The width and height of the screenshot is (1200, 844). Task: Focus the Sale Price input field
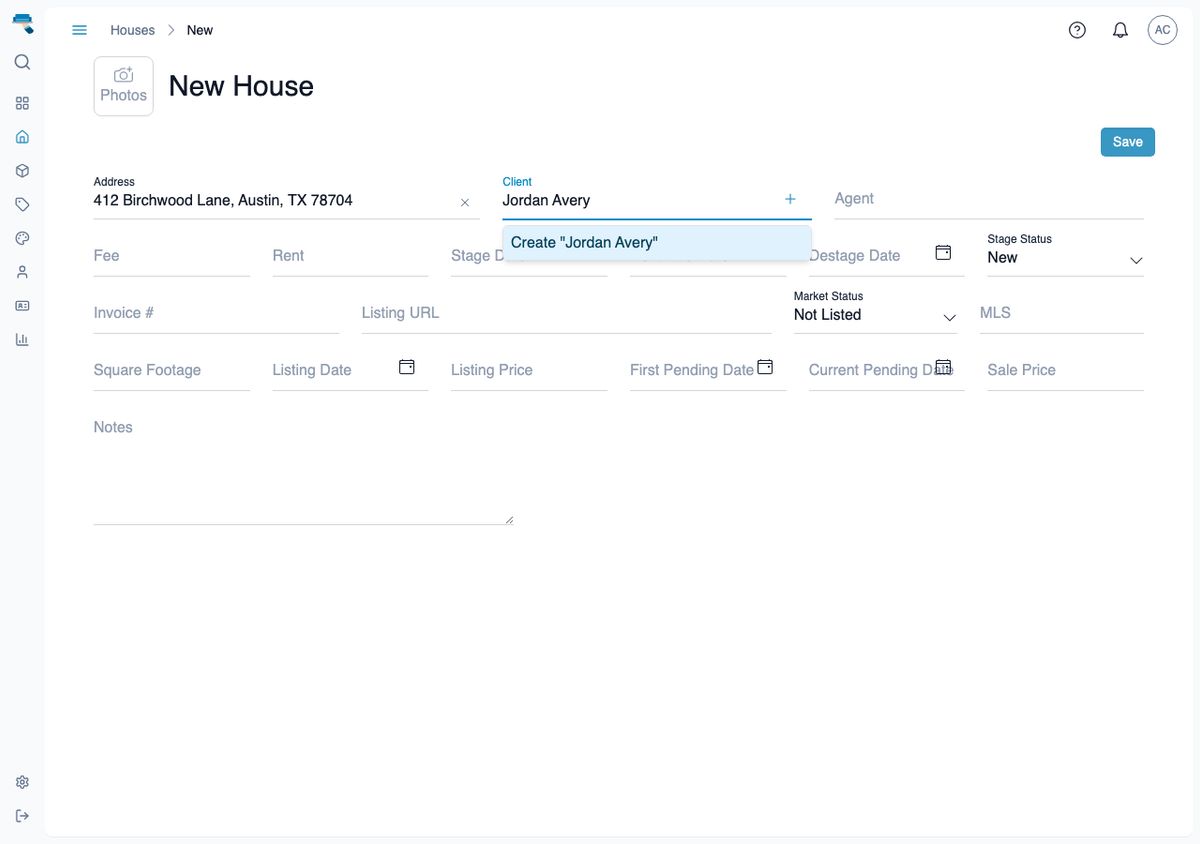tap(1065, 370)
